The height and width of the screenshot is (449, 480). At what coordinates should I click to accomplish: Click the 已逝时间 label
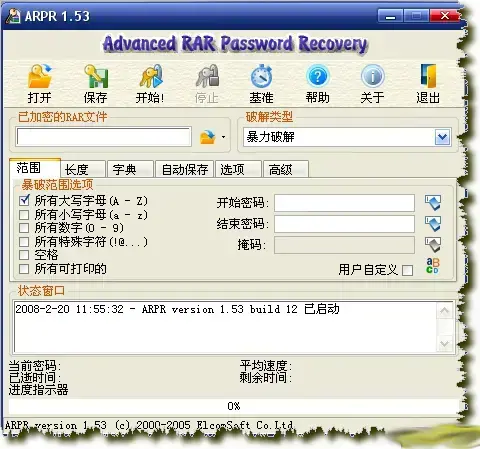(x=35, y=377)
